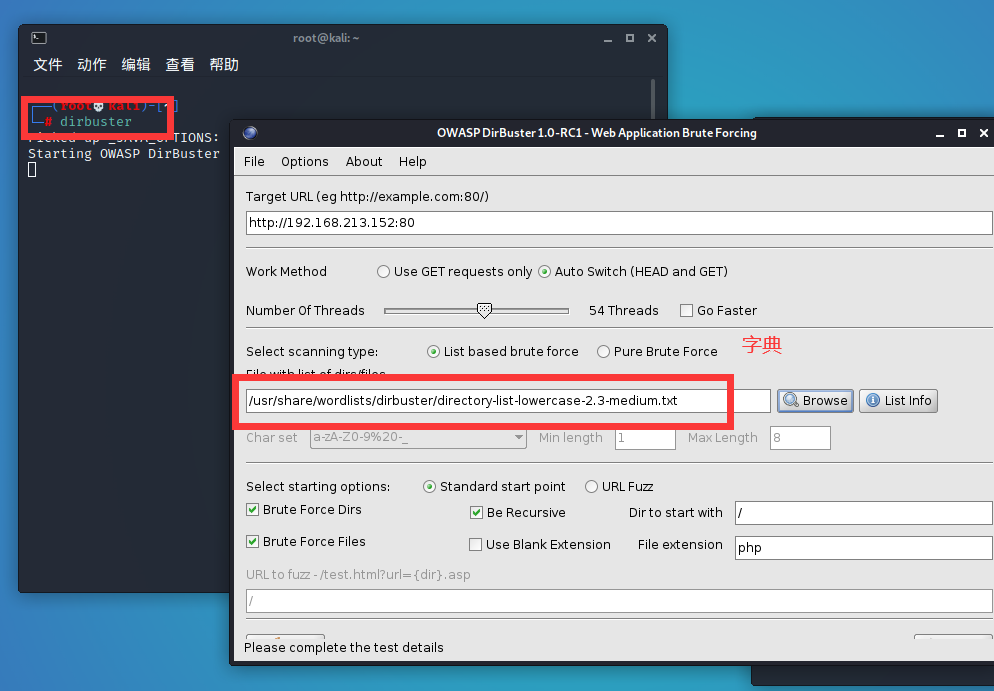Click the terminal window icon in titlebar
The width and height of the screenshot is (994, 691).
(x=39, y=38)
